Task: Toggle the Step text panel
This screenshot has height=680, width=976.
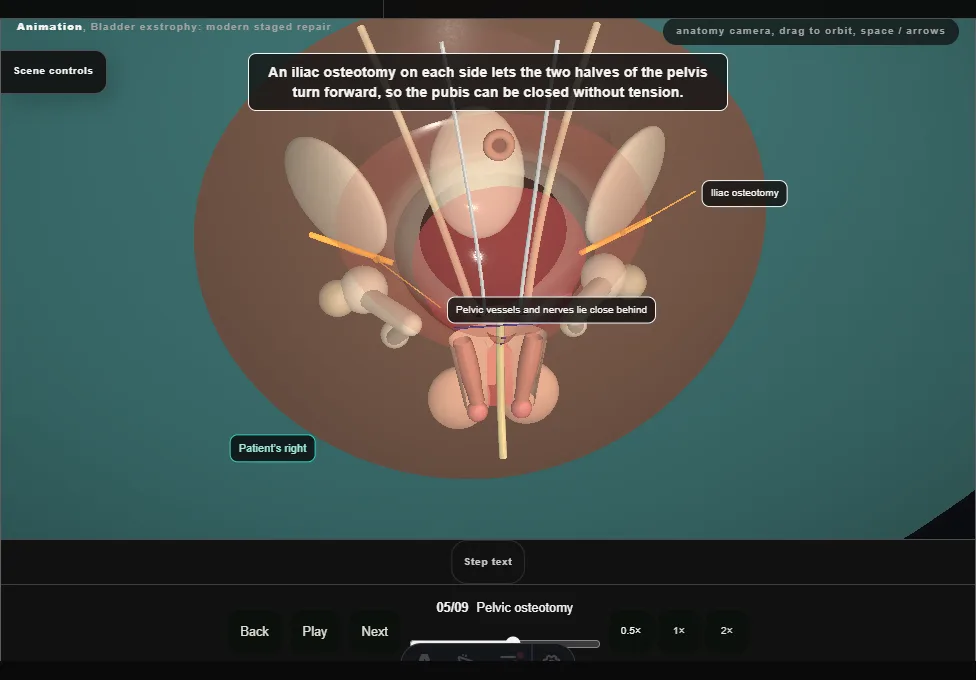Action: coord(488,562)
